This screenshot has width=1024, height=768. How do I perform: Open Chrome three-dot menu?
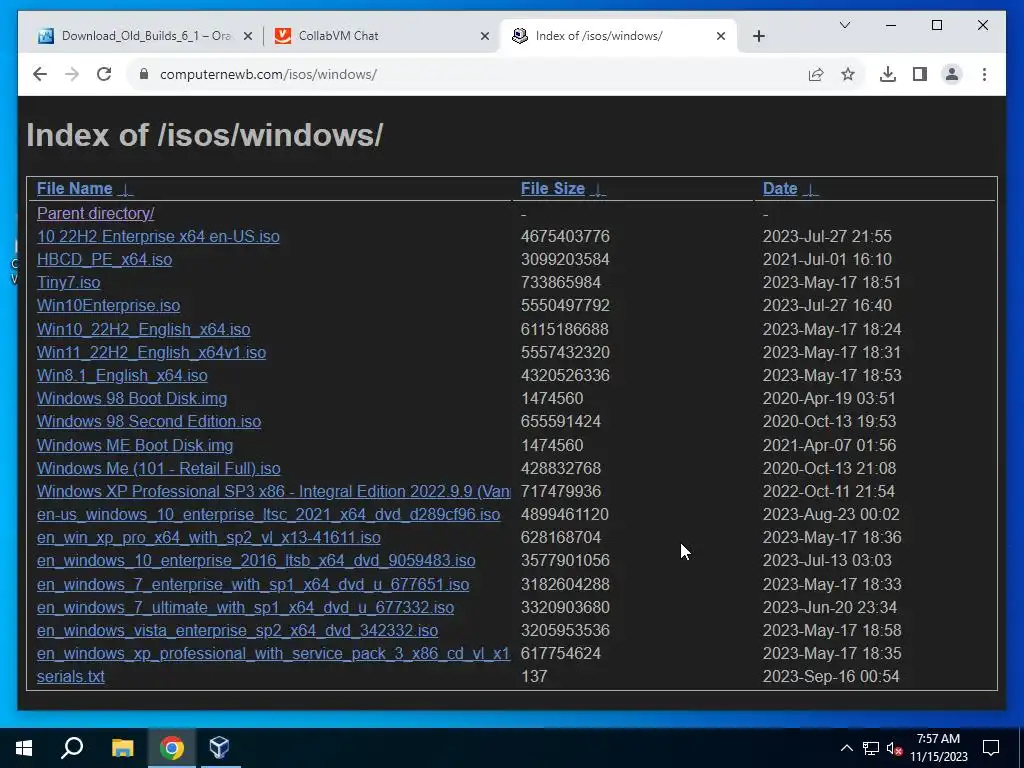984,74
